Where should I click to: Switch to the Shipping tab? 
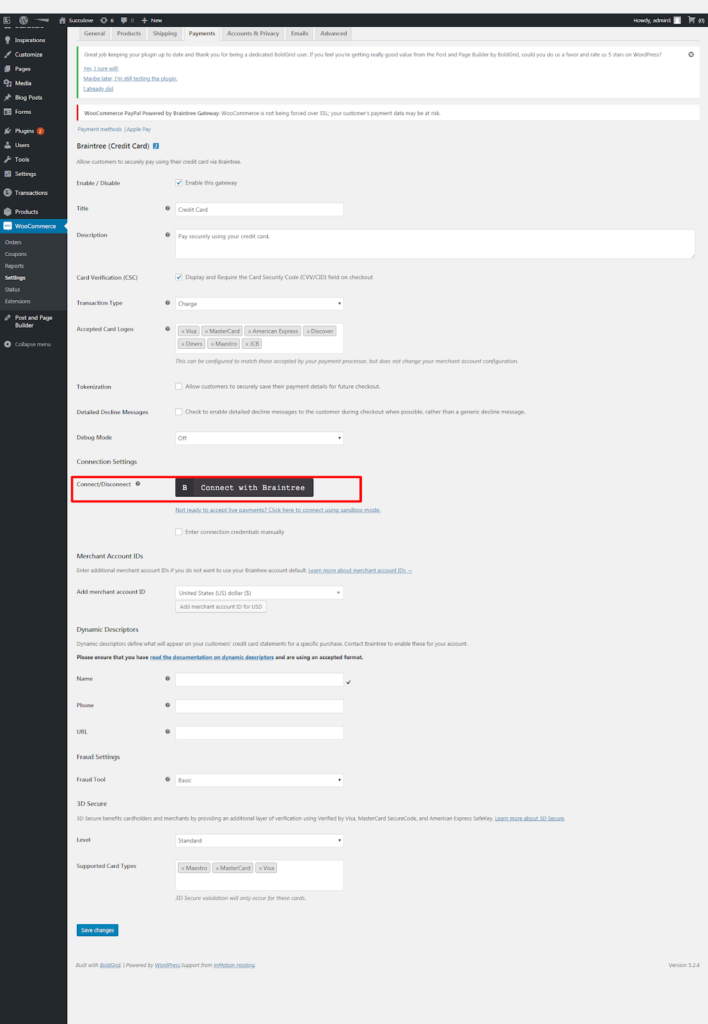(x=165, y=33)
